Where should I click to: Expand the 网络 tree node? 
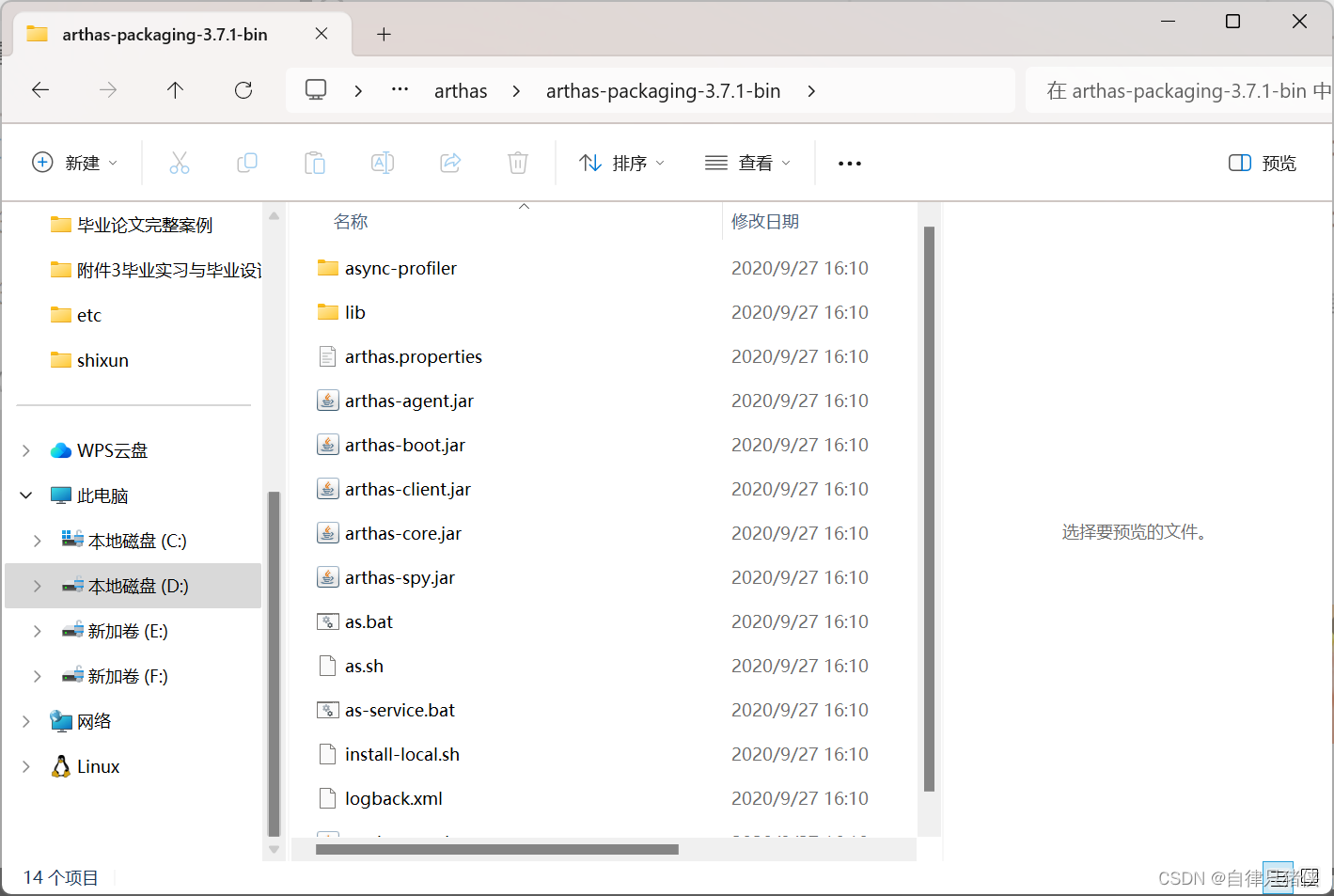click(26, 721)
